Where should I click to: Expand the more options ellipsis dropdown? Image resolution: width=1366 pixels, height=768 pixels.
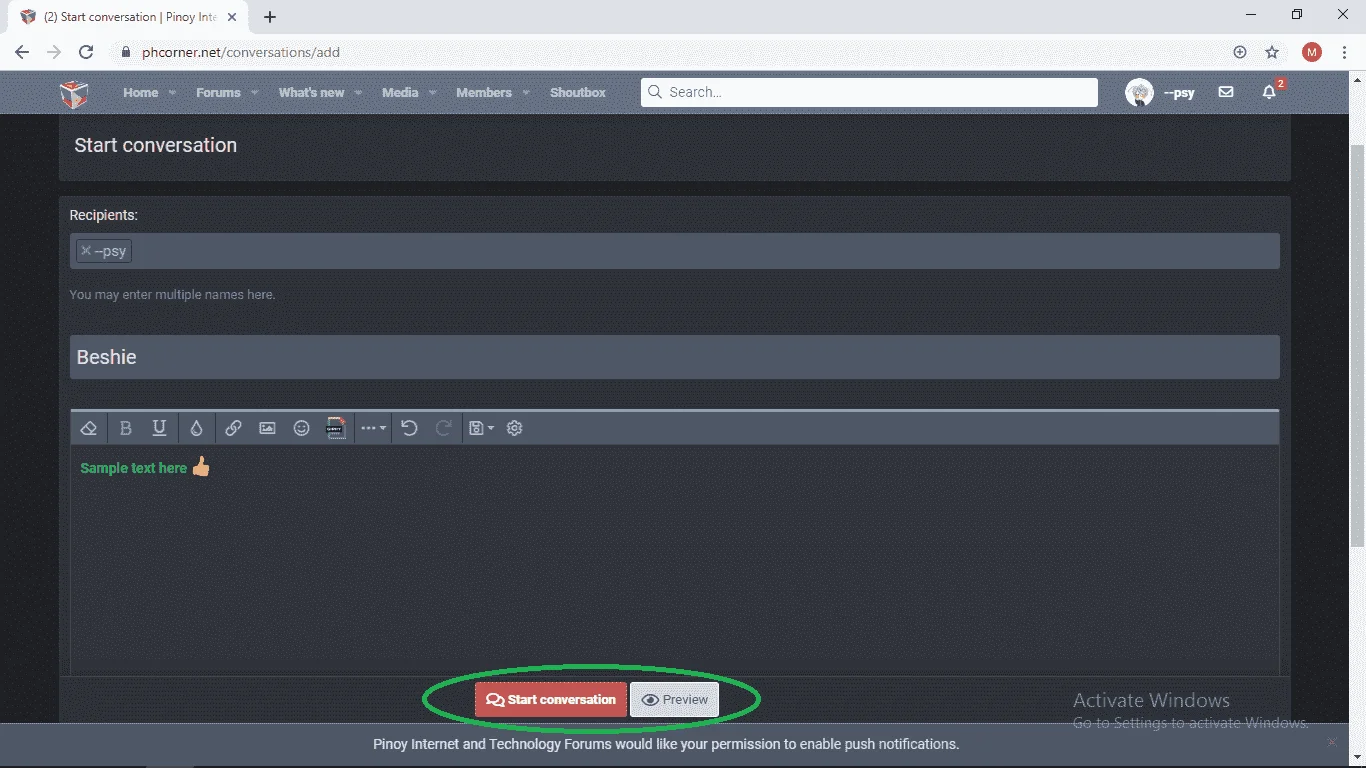tap(374, 428)
